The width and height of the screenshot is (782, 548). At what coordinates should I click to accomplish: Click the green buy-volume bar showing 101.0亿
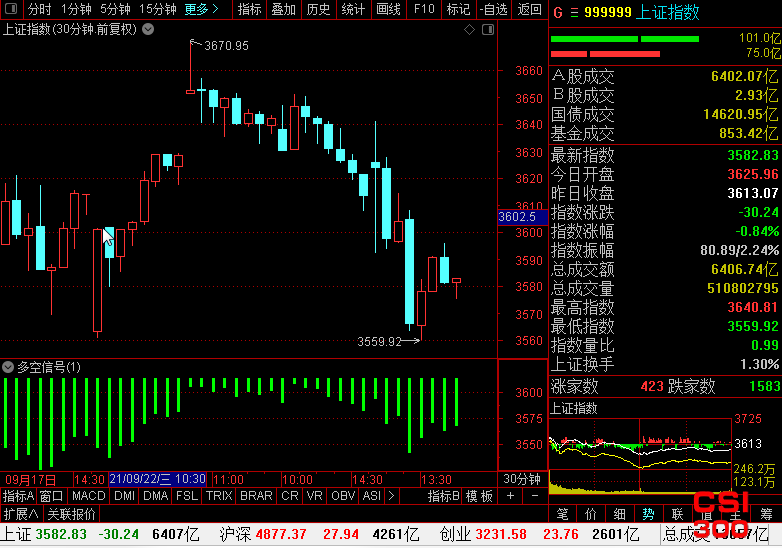[x=624, y=39]
